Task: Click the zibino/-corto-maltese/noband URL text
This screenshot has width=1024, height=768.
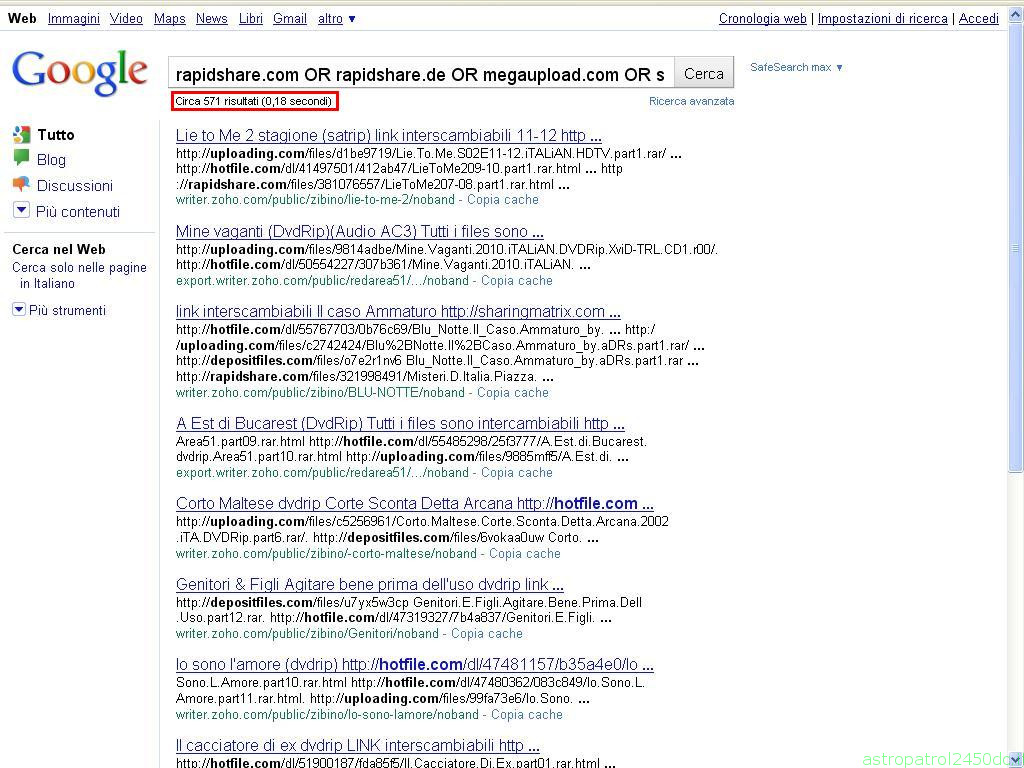Action: pyautogui.click(x=327, y=554)
